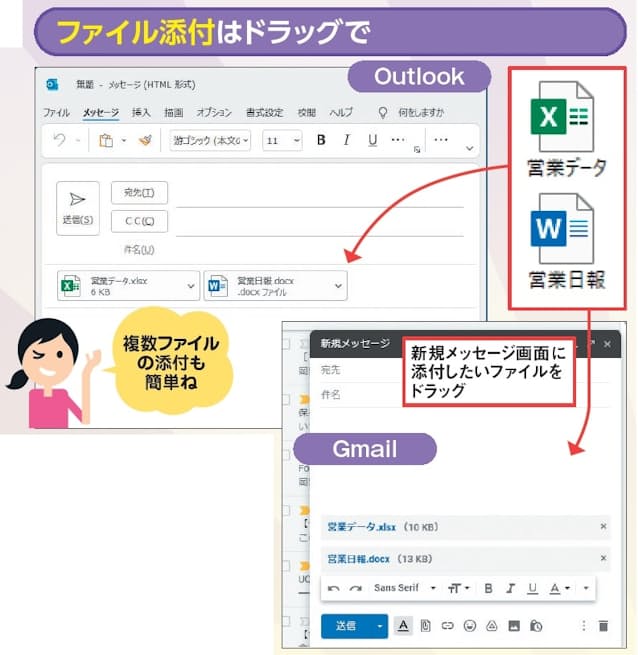Select the Format Painter brush in Outlook
The width and height of the screenshot is (638, 655).
pos(145,140)
